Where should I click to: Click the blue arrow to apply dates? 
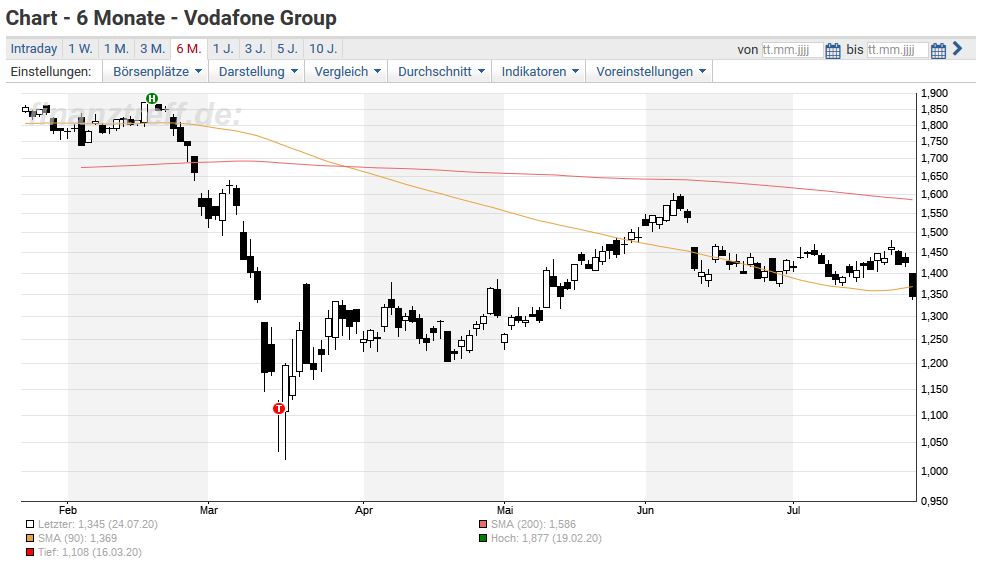pyautogui.click(x=957, y=48)
